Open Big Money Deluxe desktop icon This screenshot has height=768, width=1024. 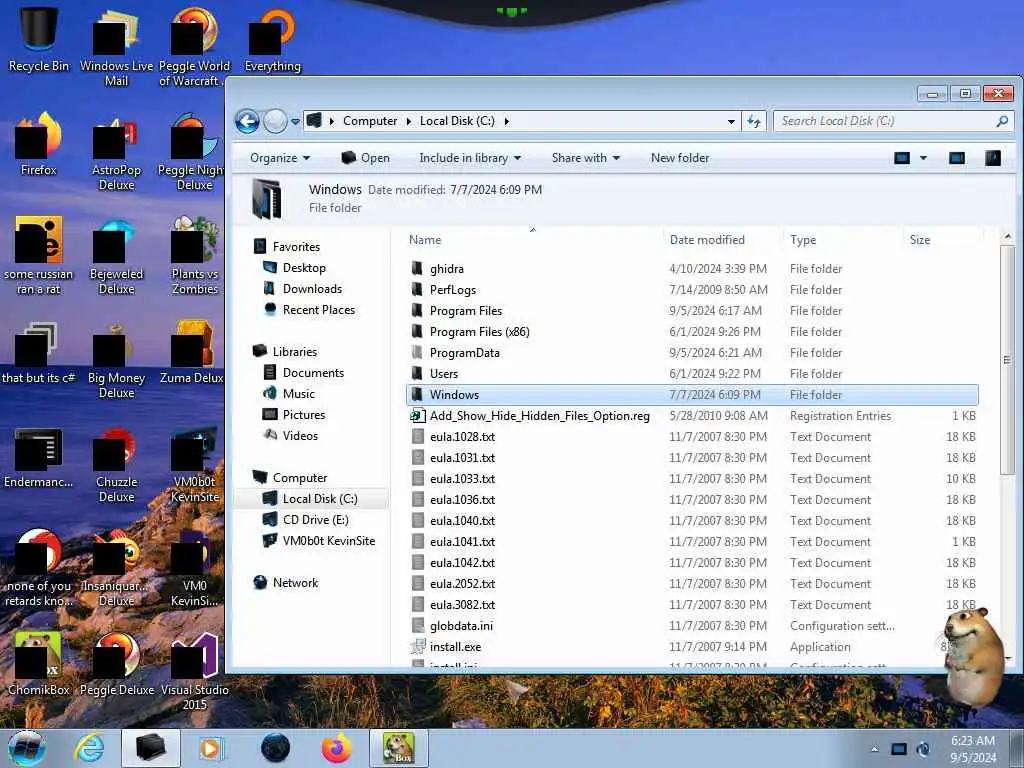click(x=116, y=359)
